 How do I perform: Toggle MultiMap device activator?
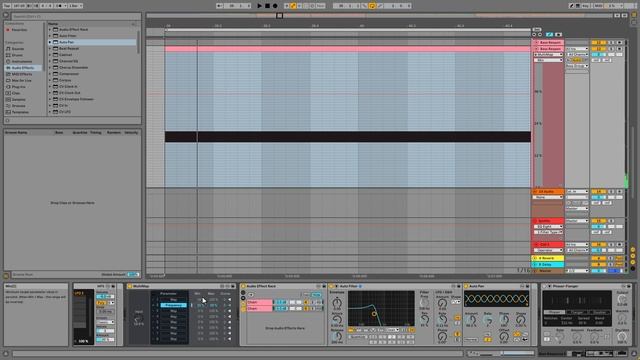click(129, 287)
